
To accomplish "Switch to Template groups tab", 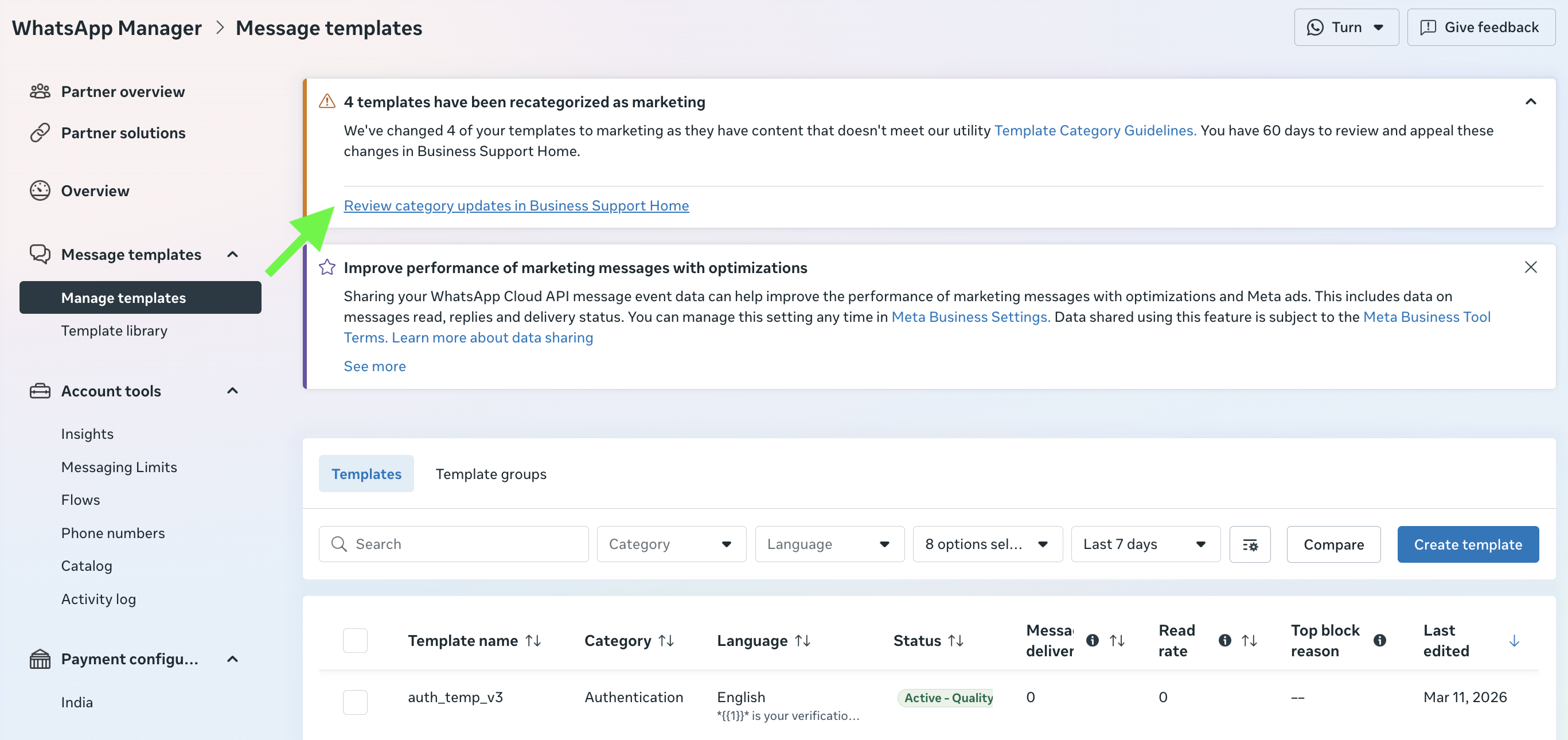I will tap(490, 474).
